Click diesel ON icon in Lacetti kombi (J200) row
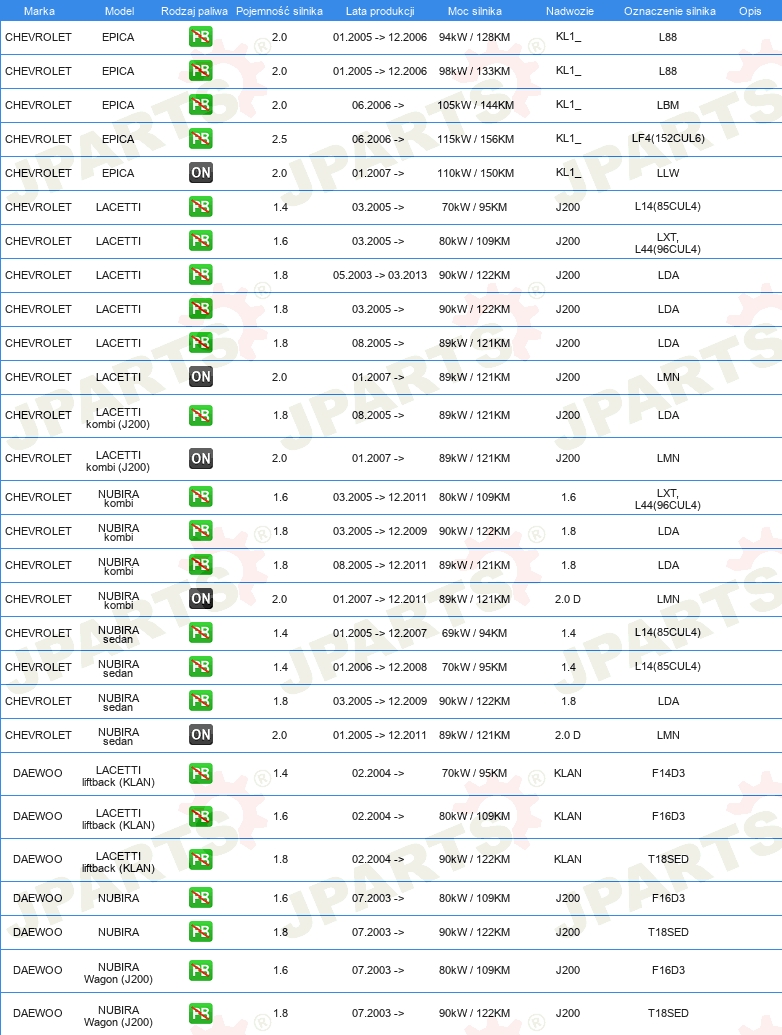The height and width of the screenshot is (1035, 782). point(201,458)
